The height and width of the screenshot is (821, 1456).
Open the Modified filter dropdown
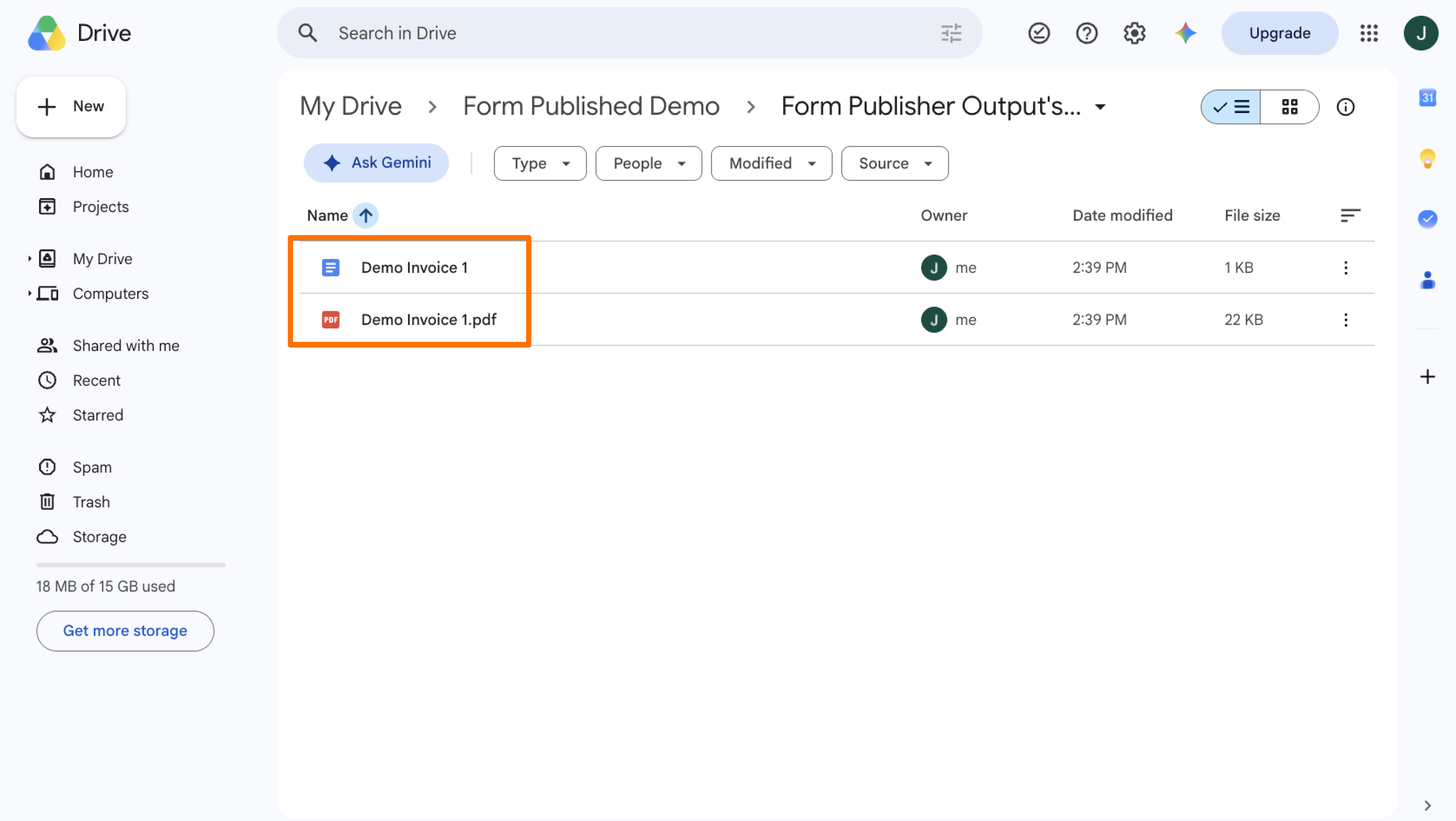click(771, 163)
